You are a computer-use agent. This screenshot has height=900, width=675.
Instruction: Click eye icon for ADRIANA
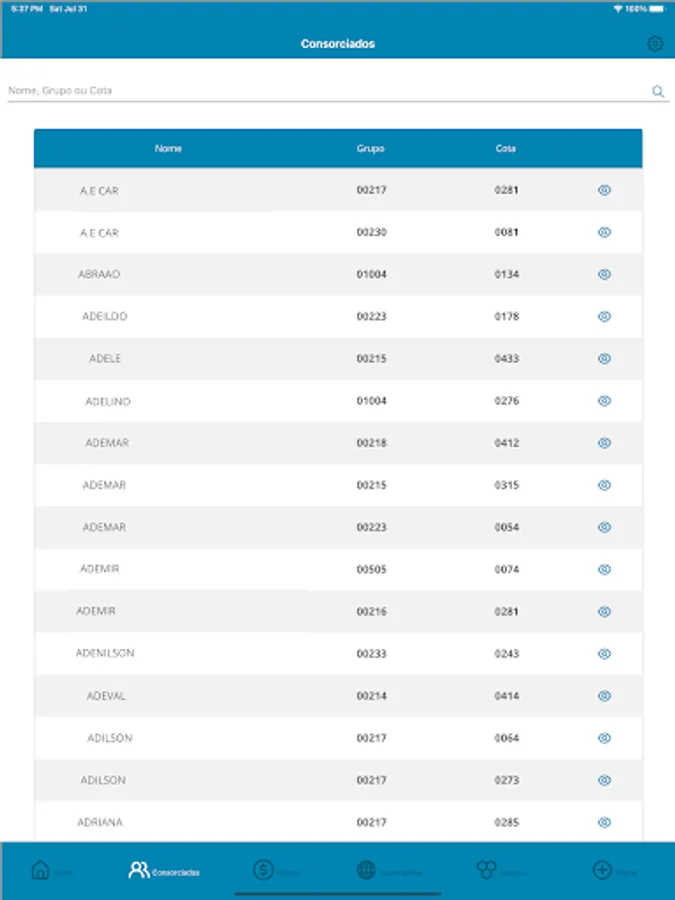coord(604,823)
